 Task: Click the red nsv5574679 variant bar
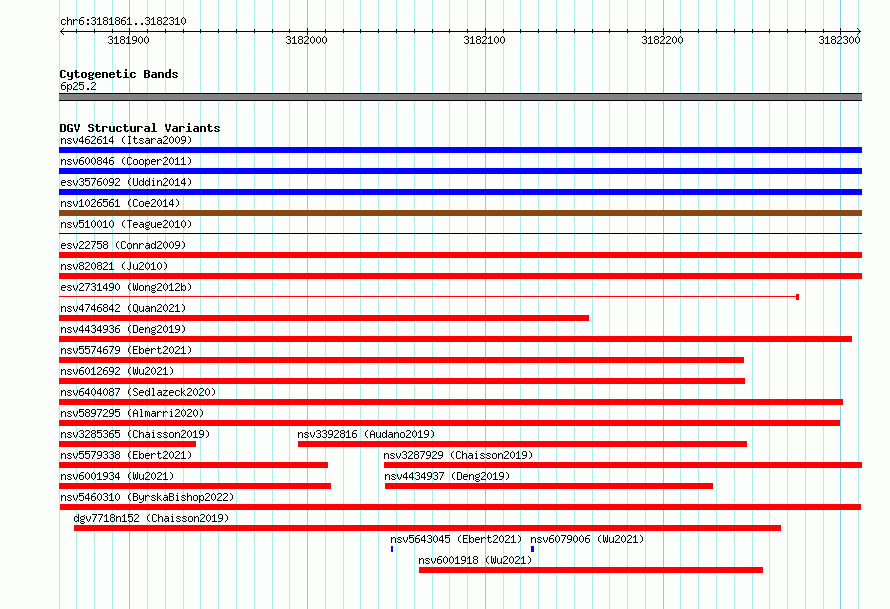401,360
